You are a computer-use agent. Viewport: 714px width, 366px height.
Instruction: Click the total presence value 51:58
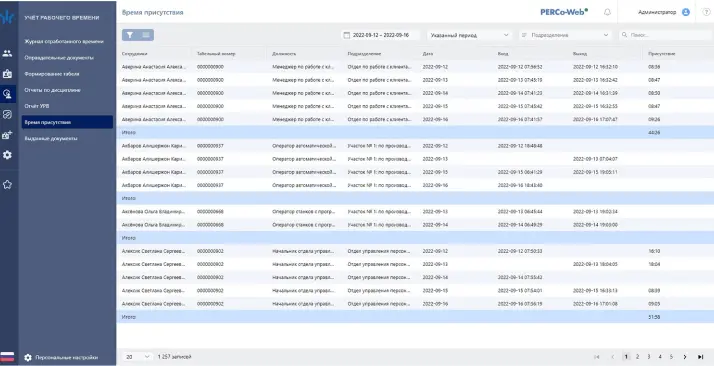tap(654, 317)
